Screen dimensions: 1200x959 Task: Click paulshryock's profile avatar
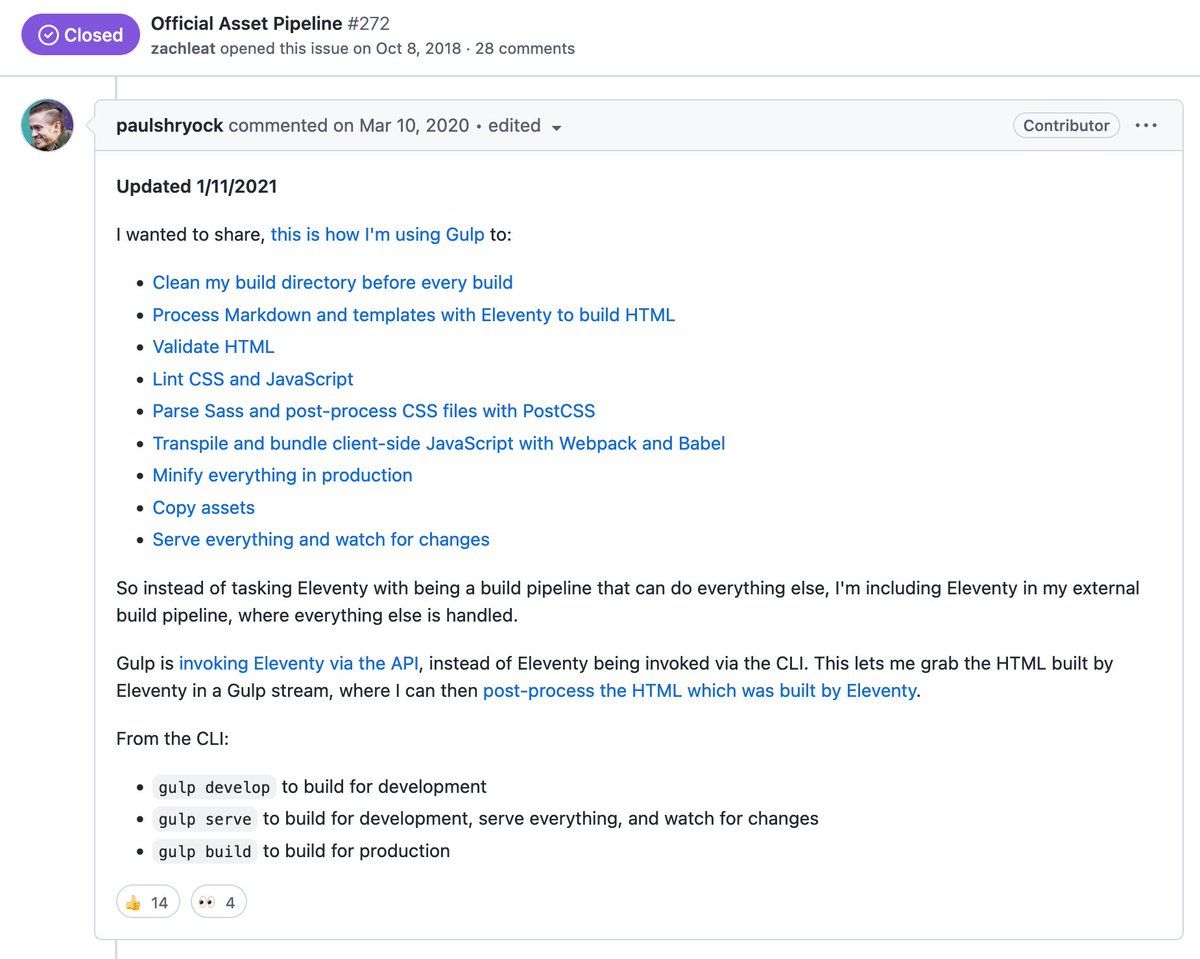(x=47, y=125)
